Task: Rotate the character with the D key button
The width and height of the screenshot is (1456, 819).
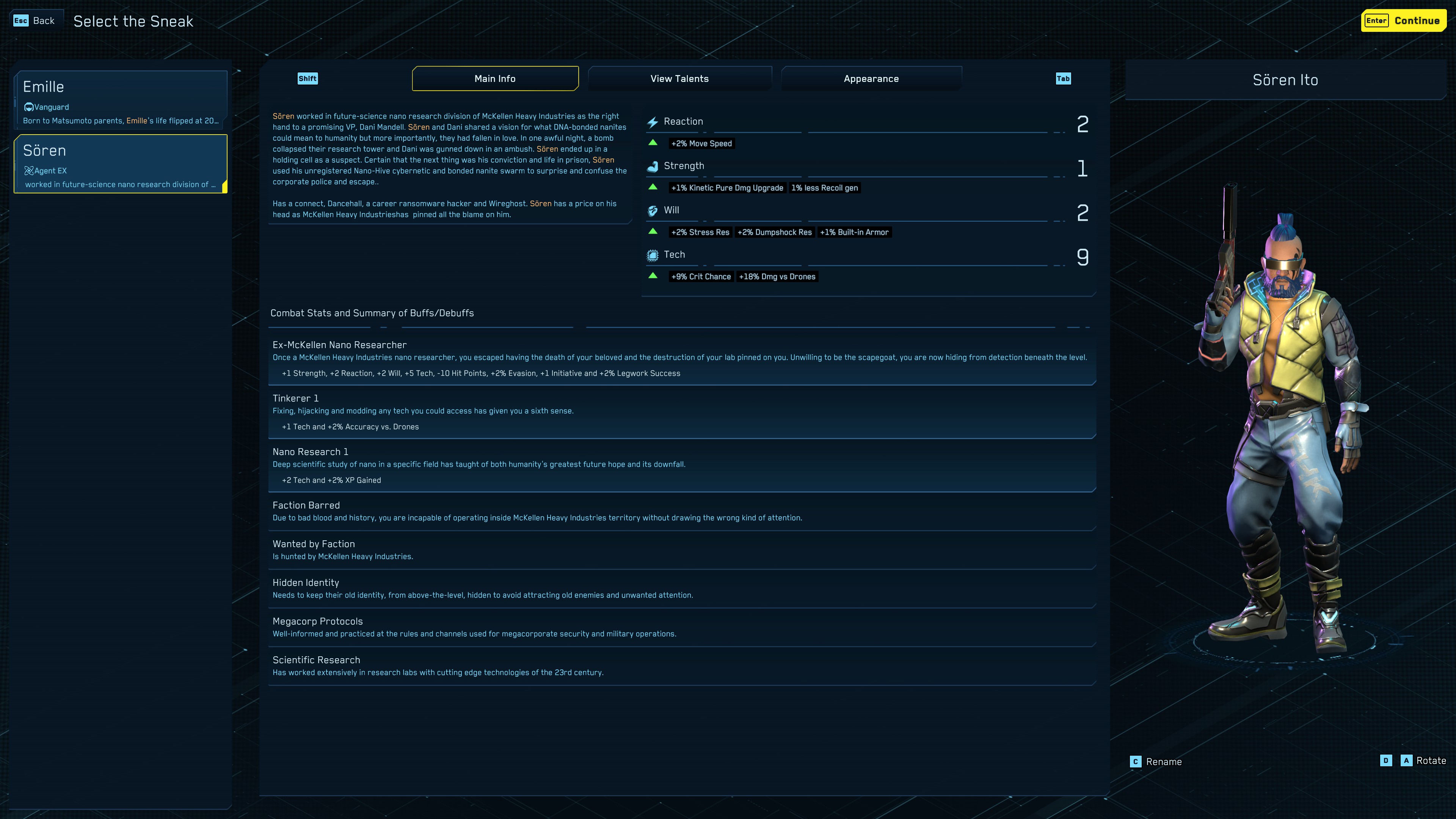Action: pyautogui.click(x=1385, y=760)
